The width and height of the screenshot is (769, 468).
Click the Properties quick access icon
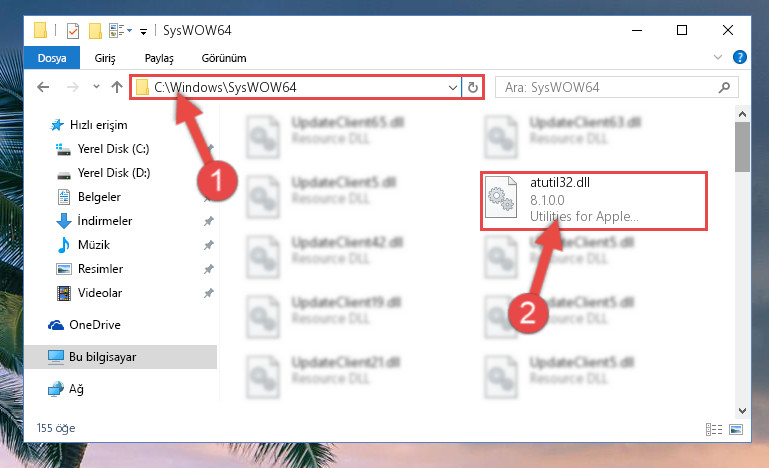tap(73, 30)
